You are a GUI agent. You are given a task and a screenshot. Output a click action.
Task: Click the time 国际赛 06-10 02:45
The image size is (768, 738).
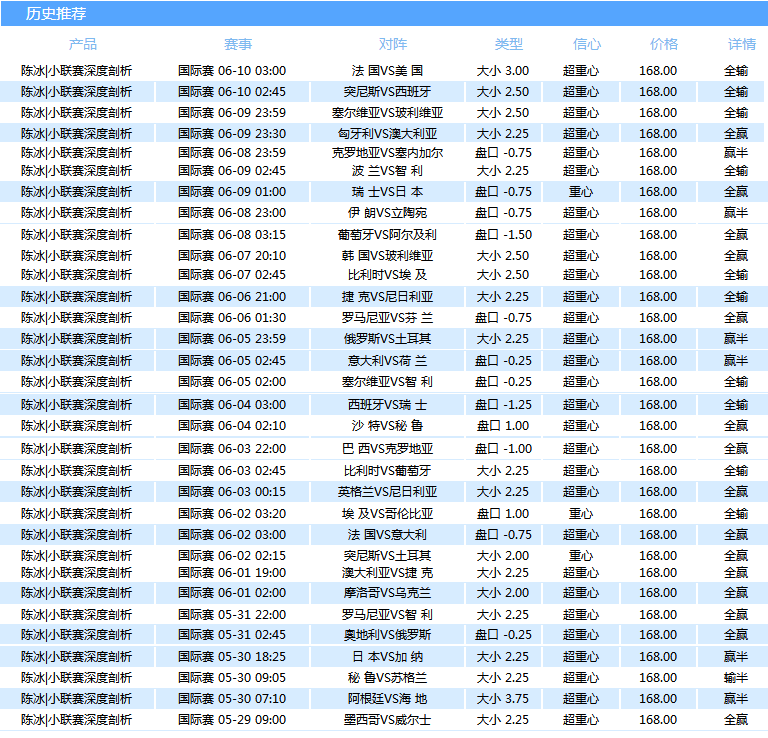pyautogui.click(x=232, y=92)
